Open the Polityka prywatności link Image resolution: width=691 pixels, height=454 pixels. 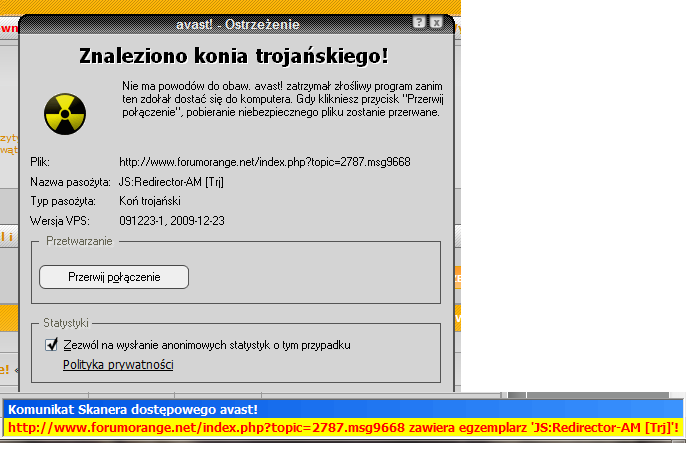coord(118,365)
